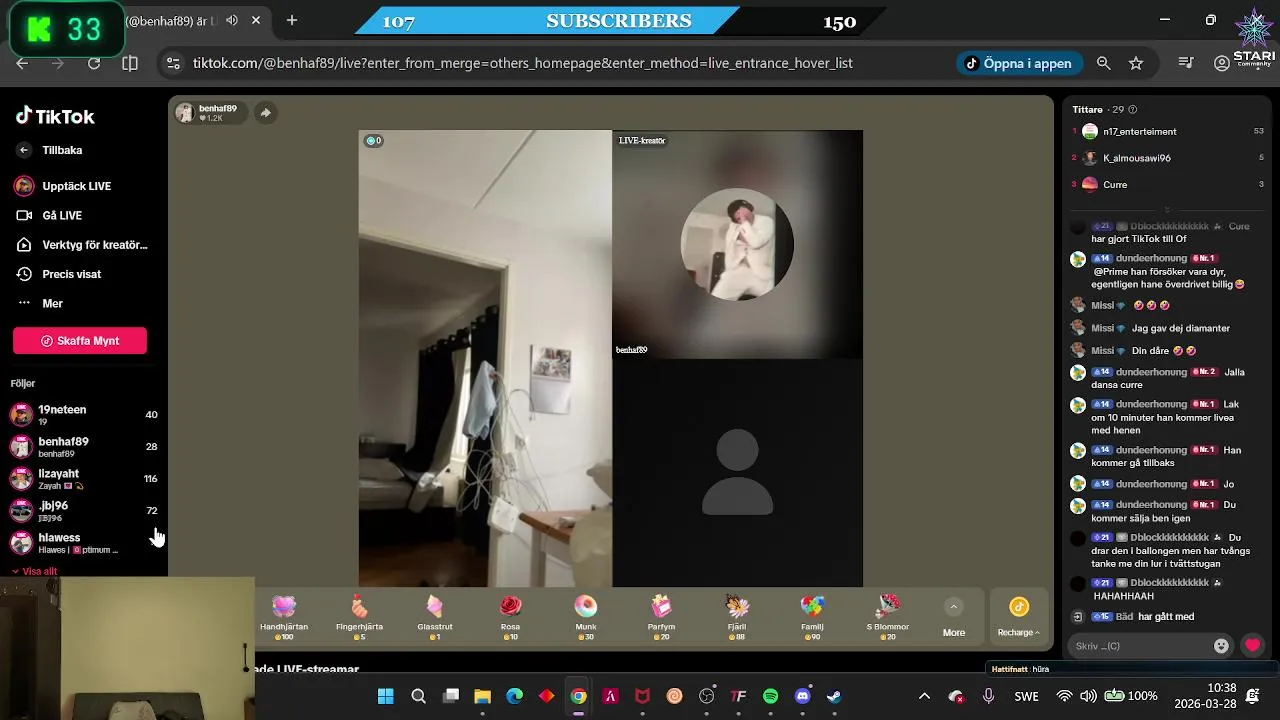Open Verktyg för kreatörer menu item

pyautogui.click(x=82, y=245)
